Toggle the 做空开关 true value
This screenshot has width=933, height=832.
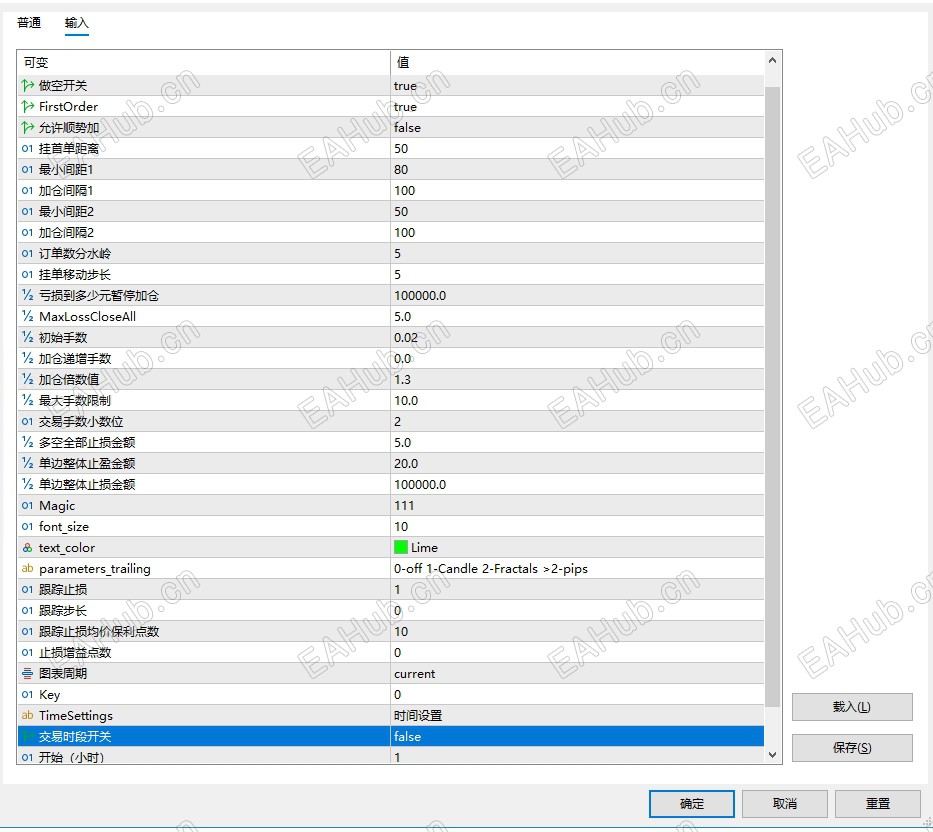tap(577, 86)
